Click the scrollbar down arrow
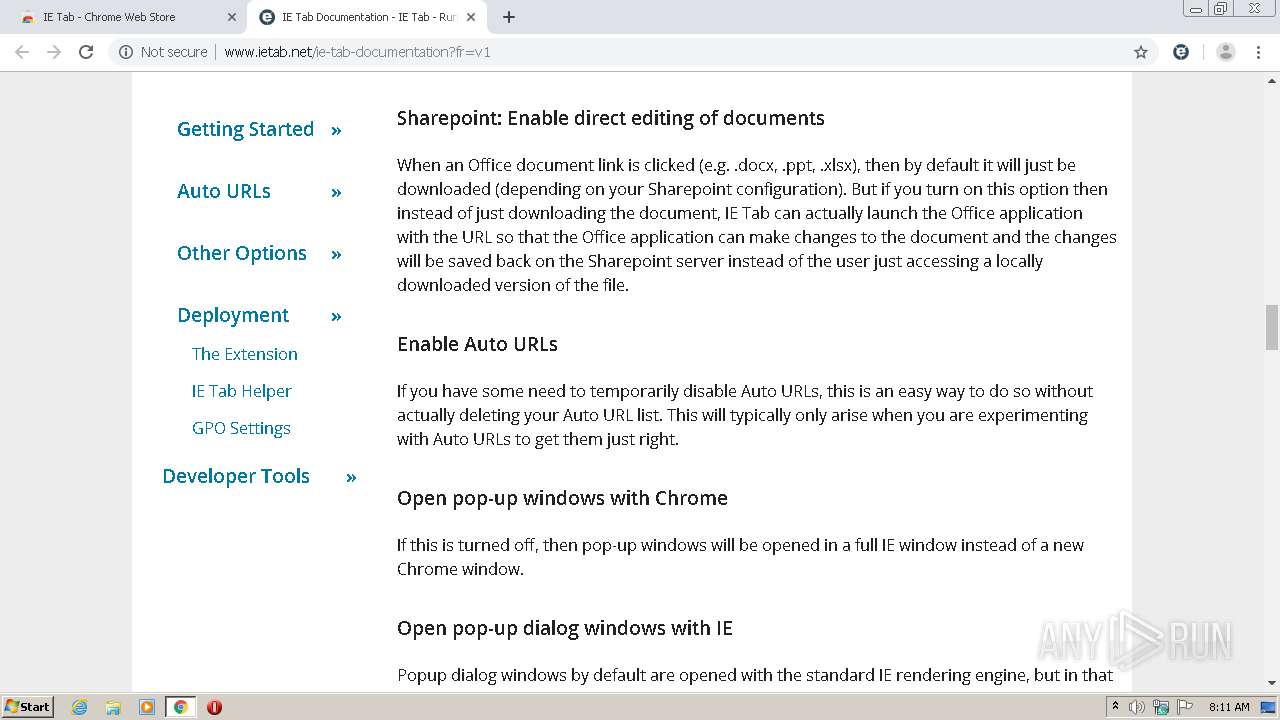The width and height of the screenshot is (1280, 720). [x=1272, y=684]
